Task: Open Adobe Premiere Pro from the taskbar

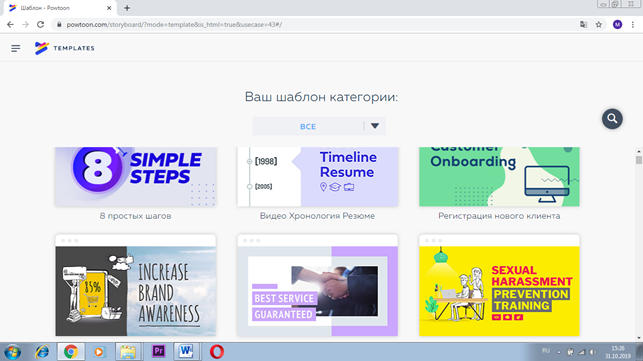Action: [x=158, y=352]
